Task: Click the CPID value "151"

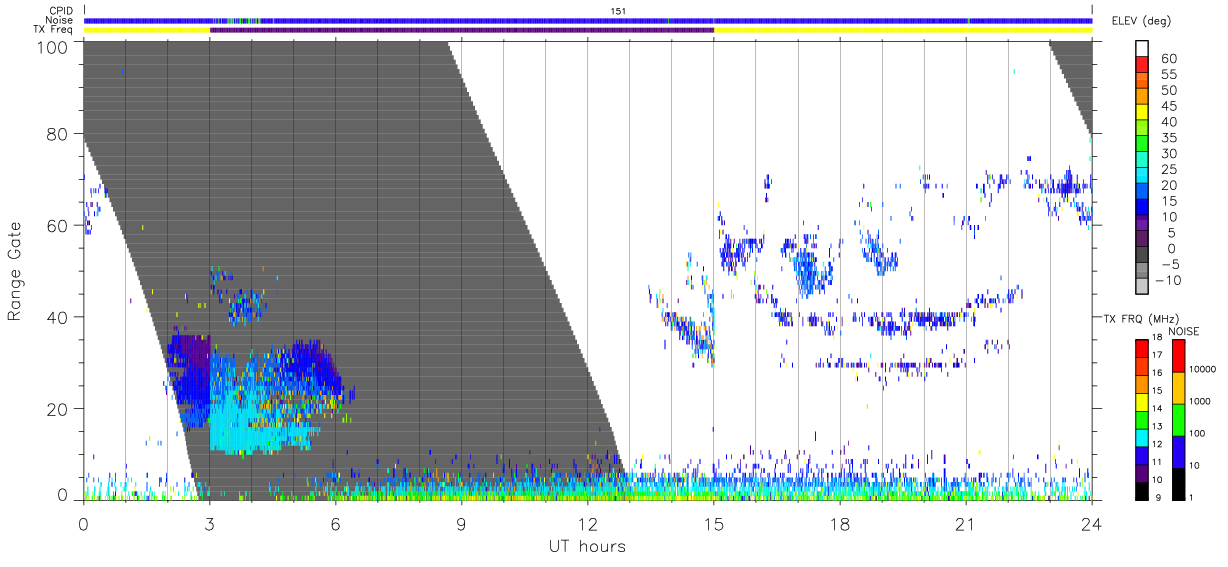Action: click(x=618, y=10)
